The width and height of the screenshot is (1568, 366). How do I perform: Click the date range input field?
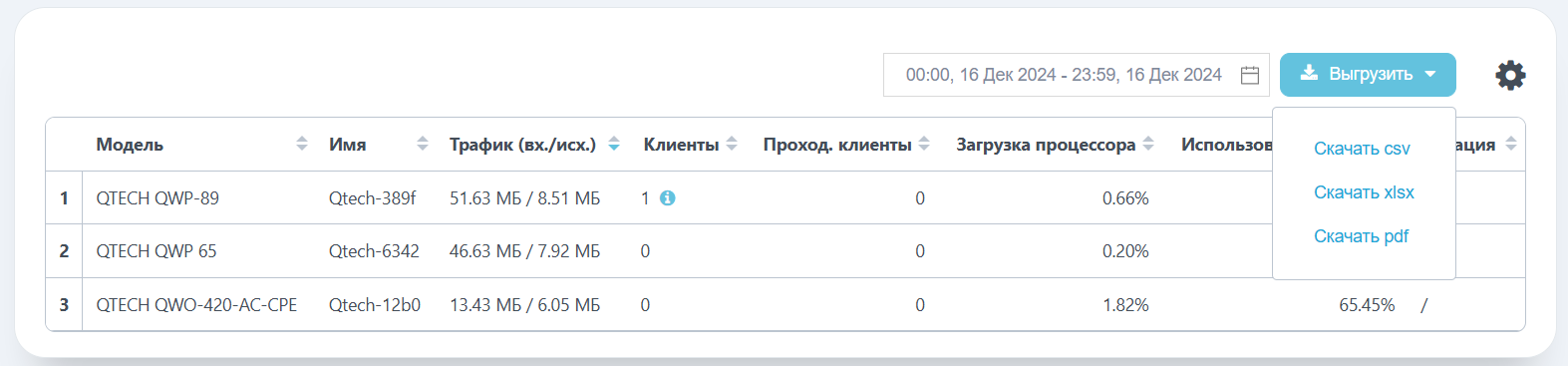point(1076,75)
